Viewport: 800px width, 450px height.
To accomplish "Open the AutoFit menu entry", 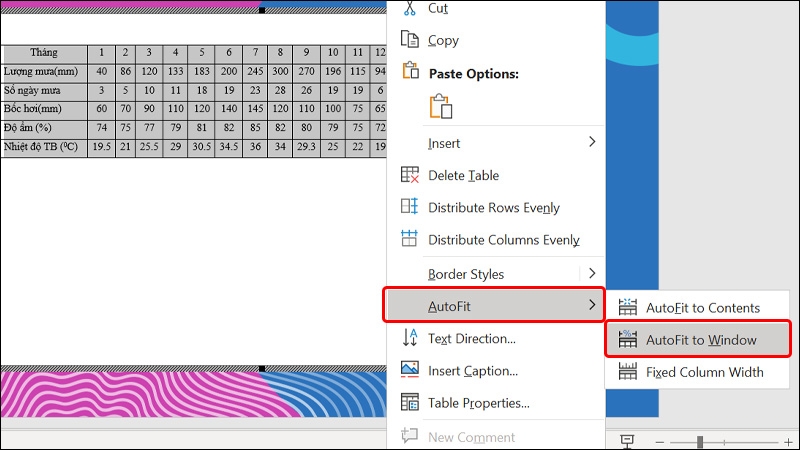I will tap(494, 305).
